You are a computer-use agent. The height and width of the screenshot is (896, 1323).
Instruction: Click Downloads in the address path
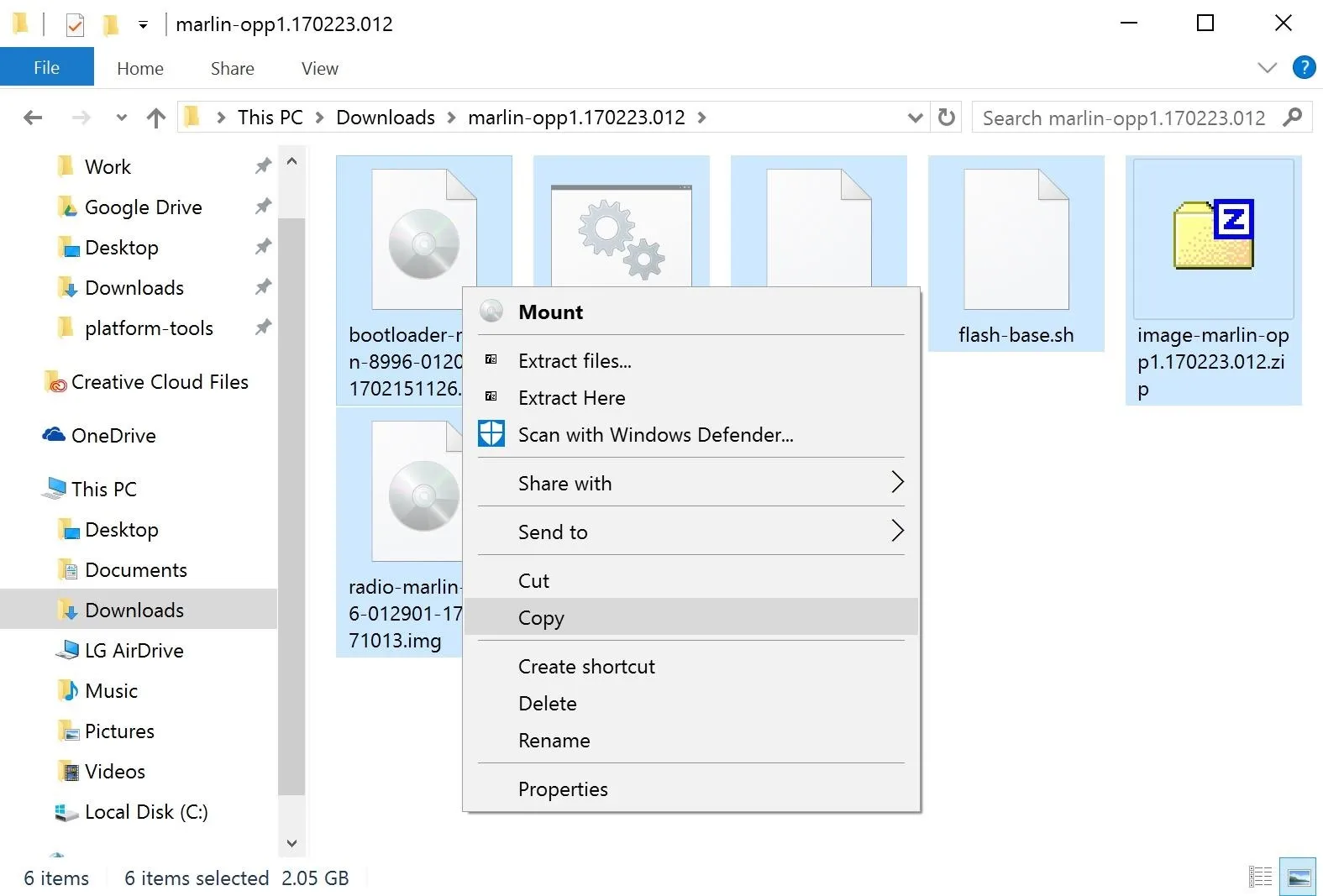[x=386, y=118]
